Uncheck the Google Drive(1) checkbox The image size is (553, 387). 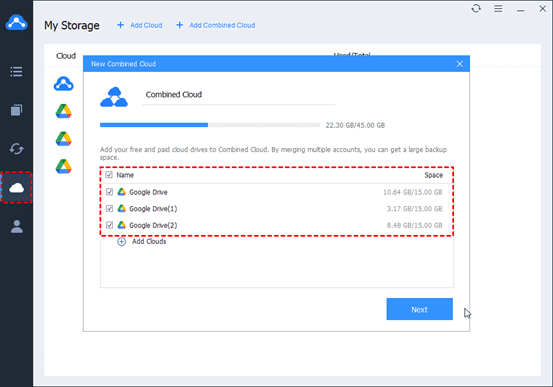[x=109, y=208]
